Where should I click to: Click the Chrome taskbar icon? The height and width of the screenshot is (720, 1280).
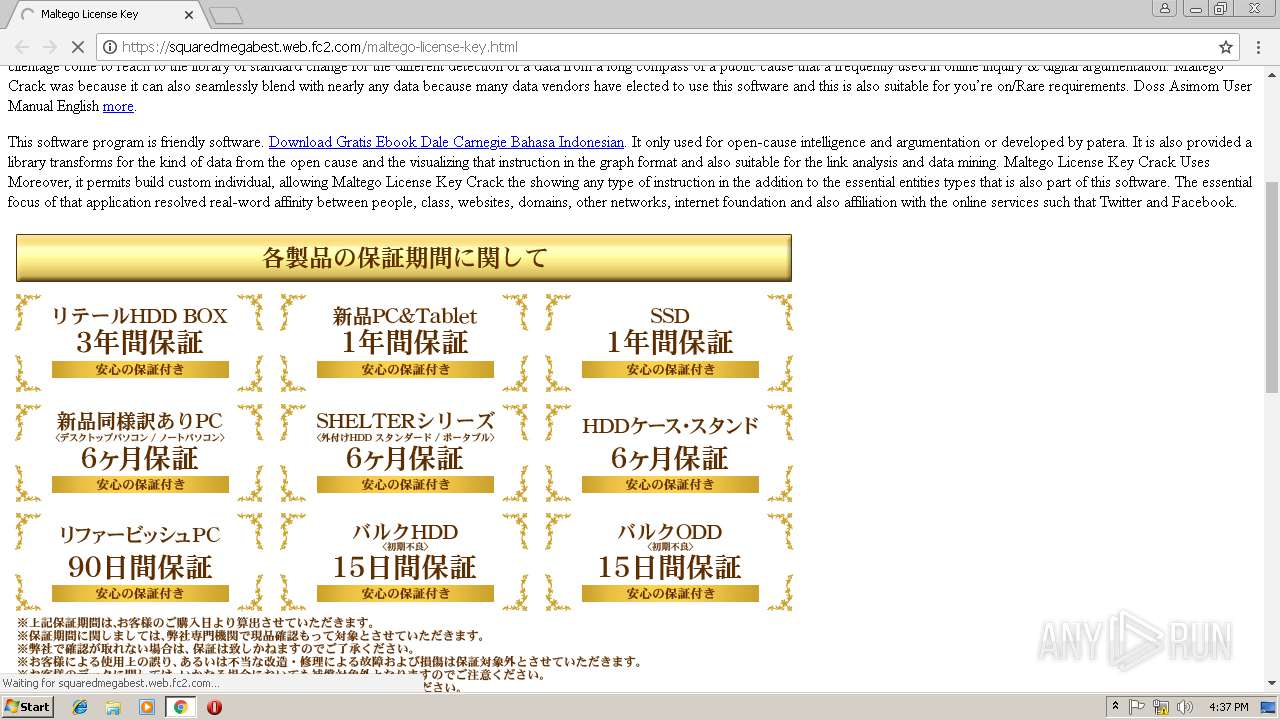tap(181, 707)
